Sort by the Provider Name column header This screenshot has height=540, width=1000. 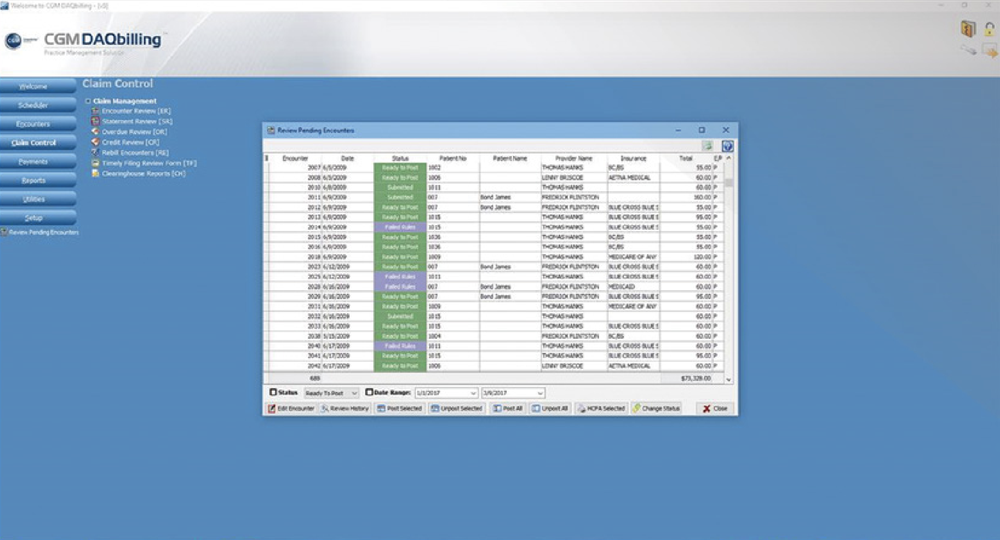(x=574, y=158)
